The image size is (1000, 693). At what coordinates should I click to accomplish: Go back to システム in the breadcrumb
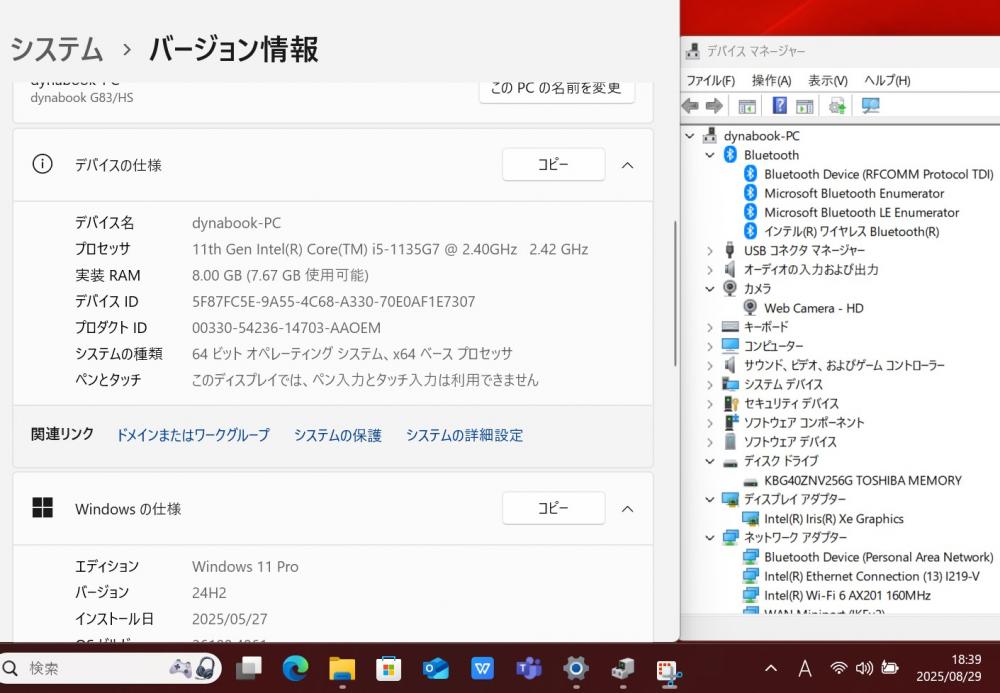pyautogui.click(x=56, y=49)
